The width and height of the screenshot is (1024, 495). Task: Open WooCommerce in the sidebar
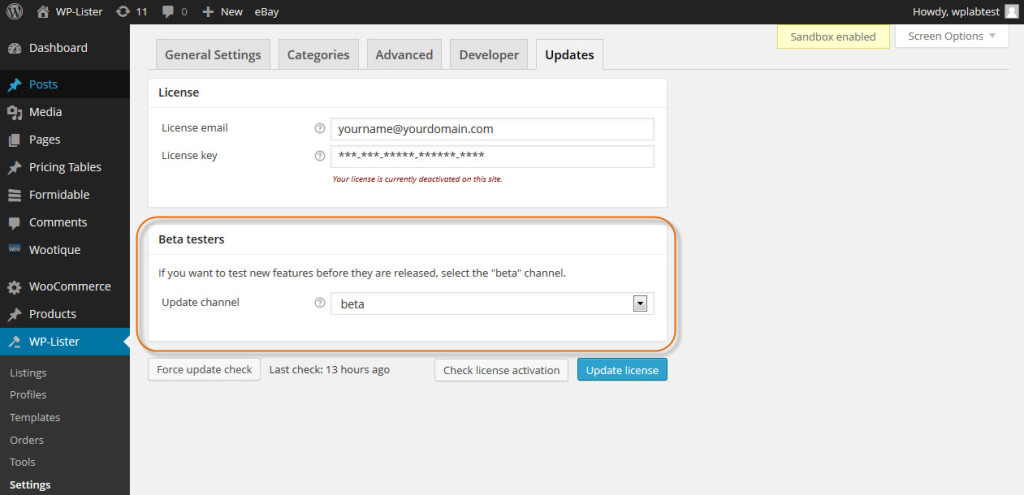[x=70, y=286]
